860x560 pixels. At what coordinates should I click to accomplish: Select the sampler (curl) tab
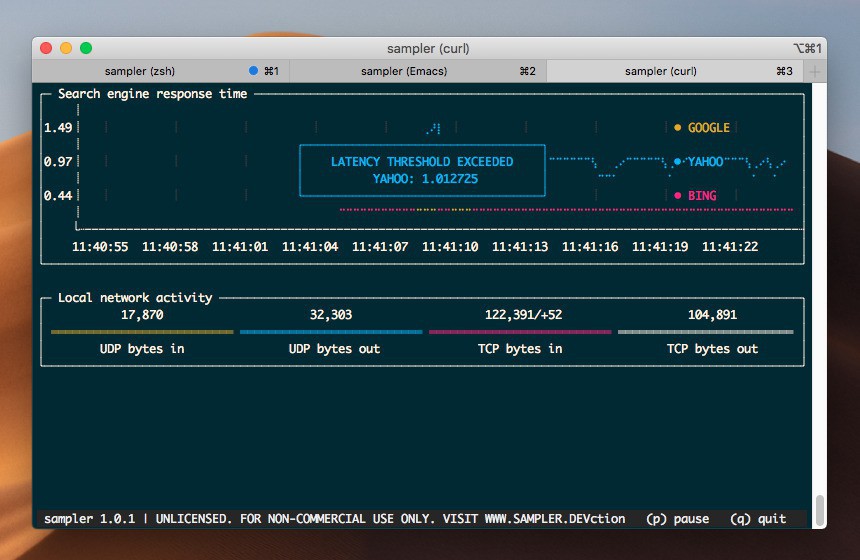click(660, 71)
